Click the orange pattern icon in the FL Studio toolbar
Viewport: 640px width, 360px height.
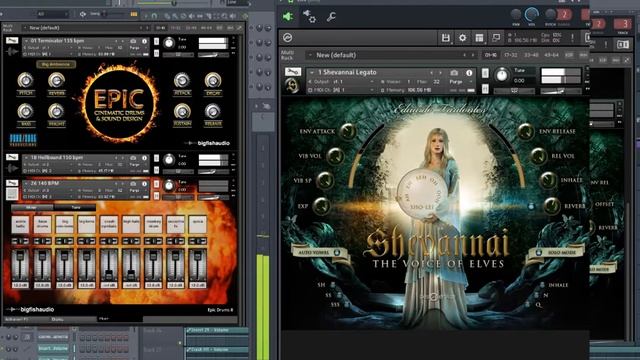[133, 14]
